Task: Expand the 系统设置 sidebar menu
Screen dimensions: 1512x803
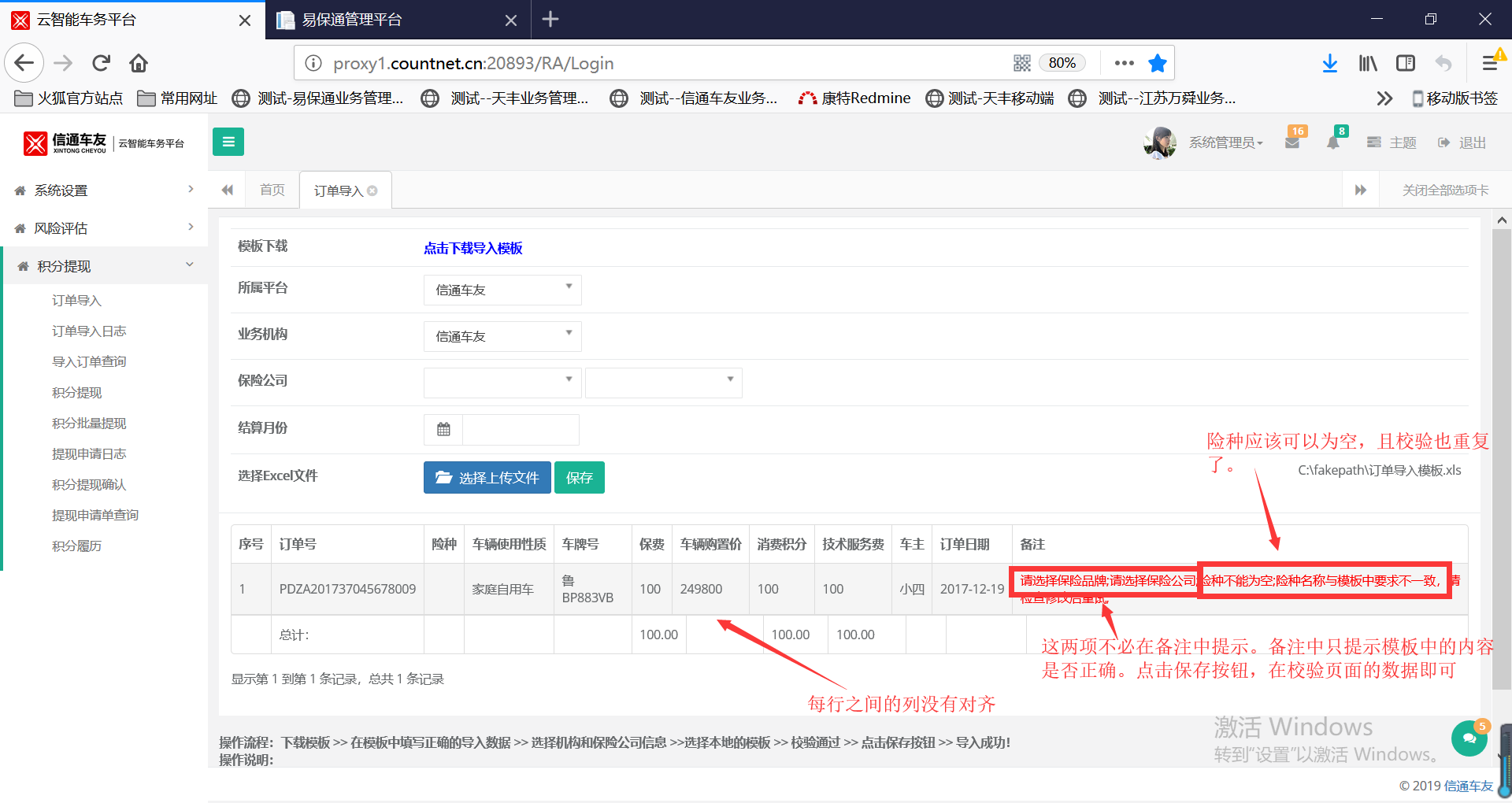Action: (104, 191)
